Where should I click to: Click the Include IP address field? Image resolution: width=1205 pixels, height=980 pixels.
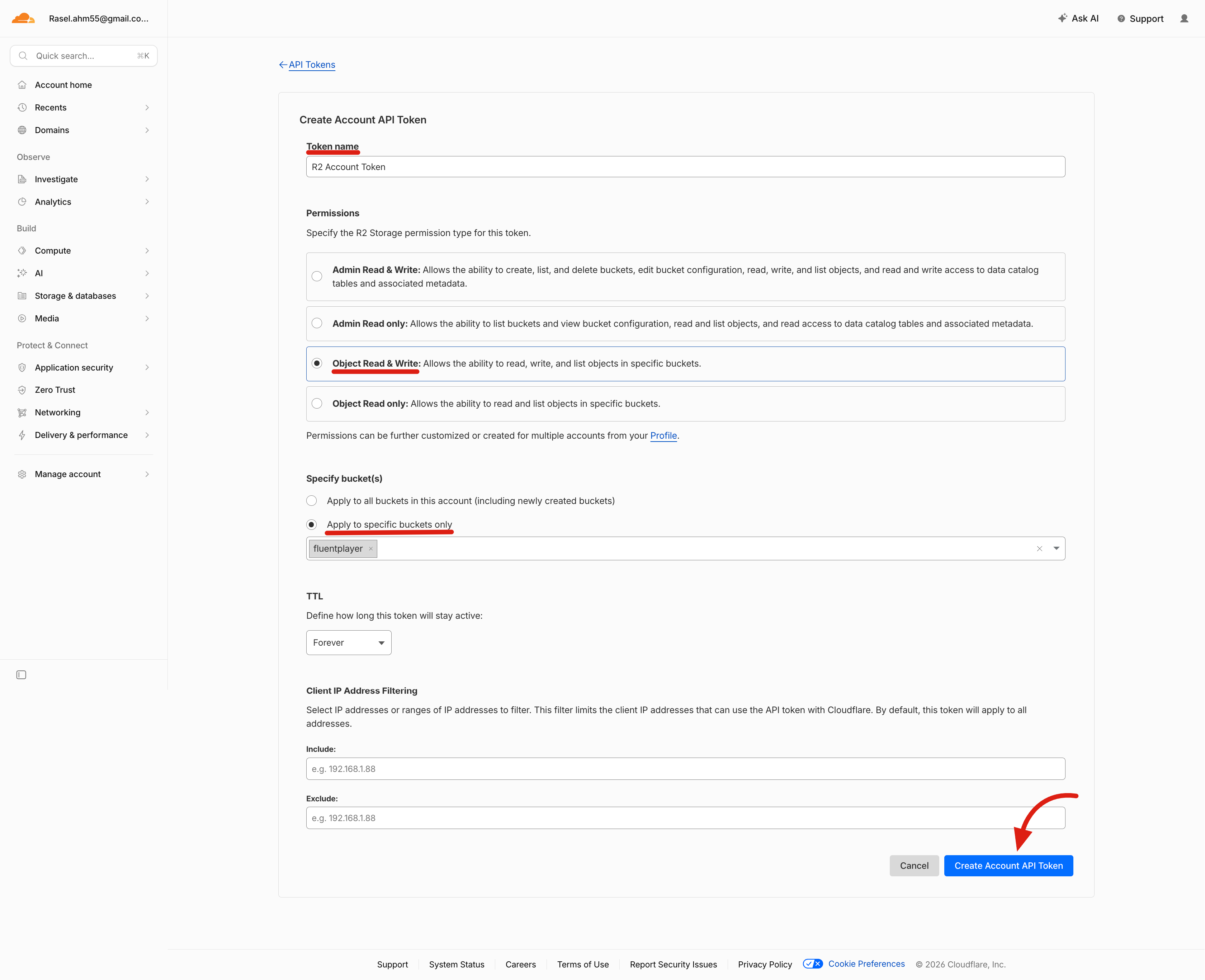(x=685, y=769)
